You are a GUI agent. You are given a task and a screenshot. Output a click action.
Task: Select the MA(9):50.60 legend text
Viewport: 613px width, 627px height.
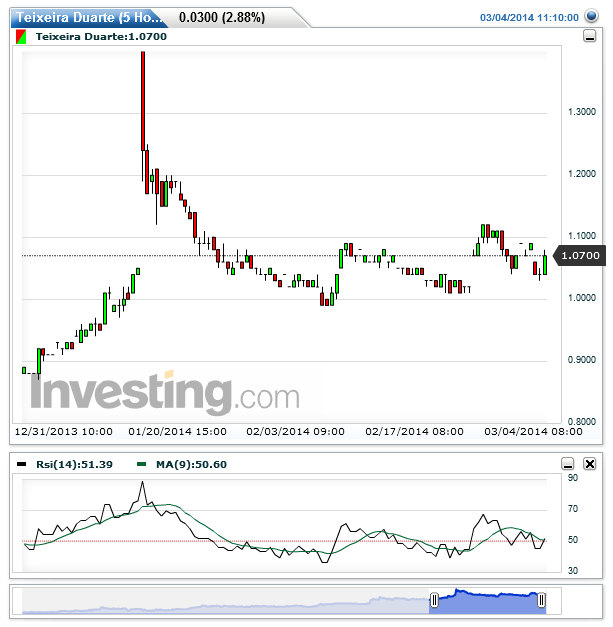point(191,465)
